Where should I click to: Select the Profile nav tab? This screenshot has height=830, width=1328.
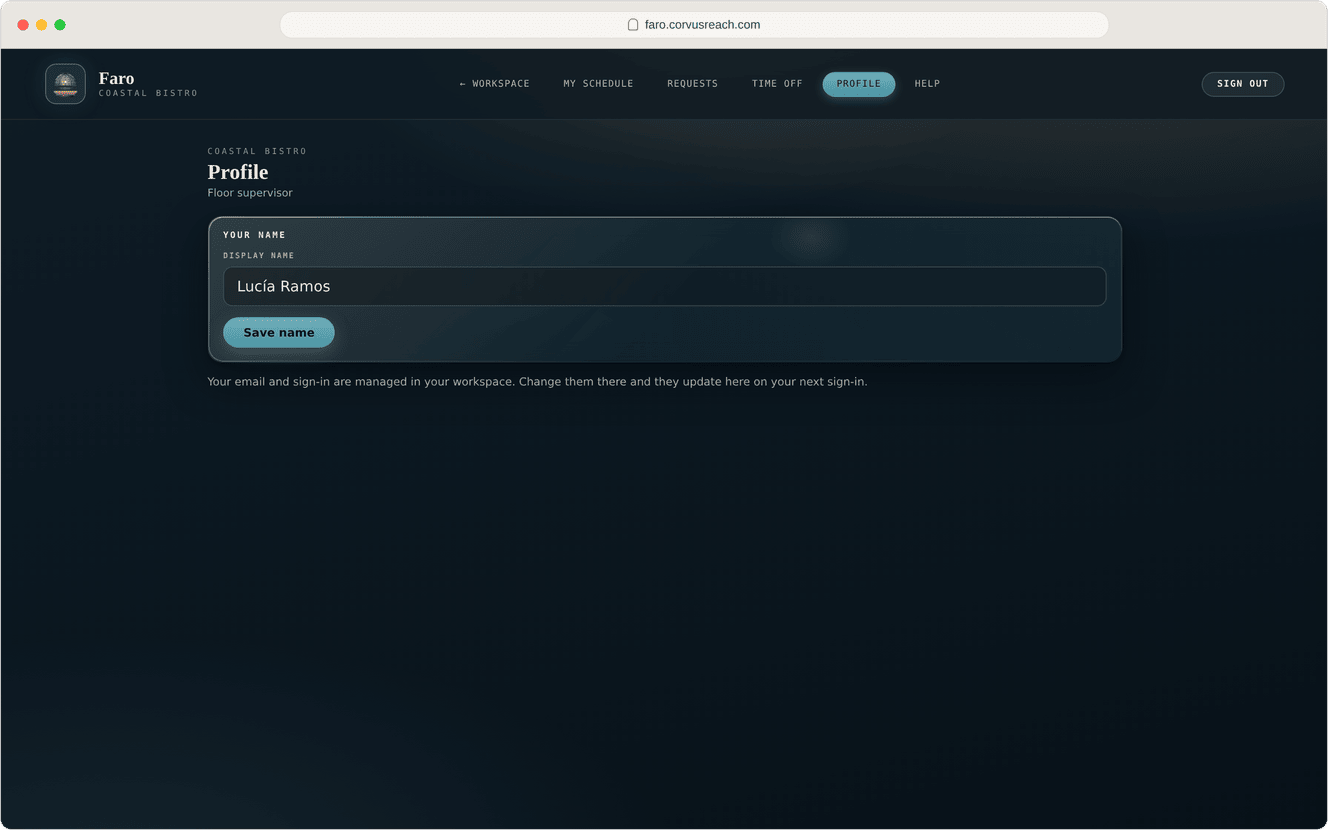(859, 84)
